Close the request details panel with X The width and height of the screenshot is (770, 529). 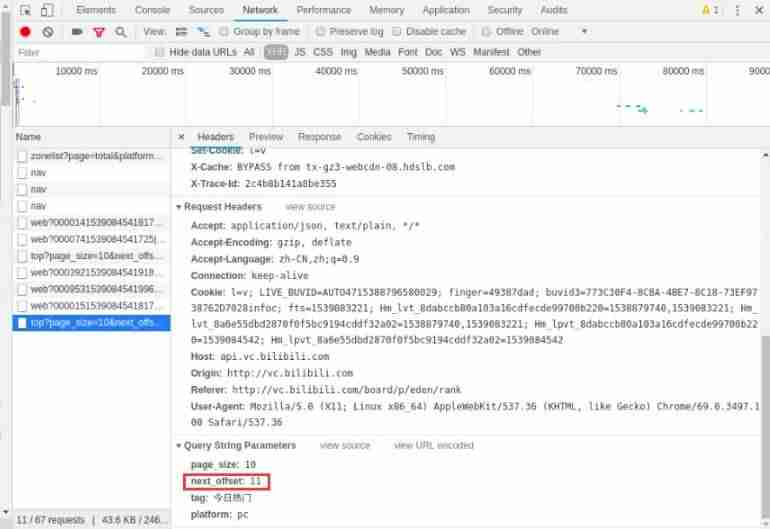click(x=181, y=137)
